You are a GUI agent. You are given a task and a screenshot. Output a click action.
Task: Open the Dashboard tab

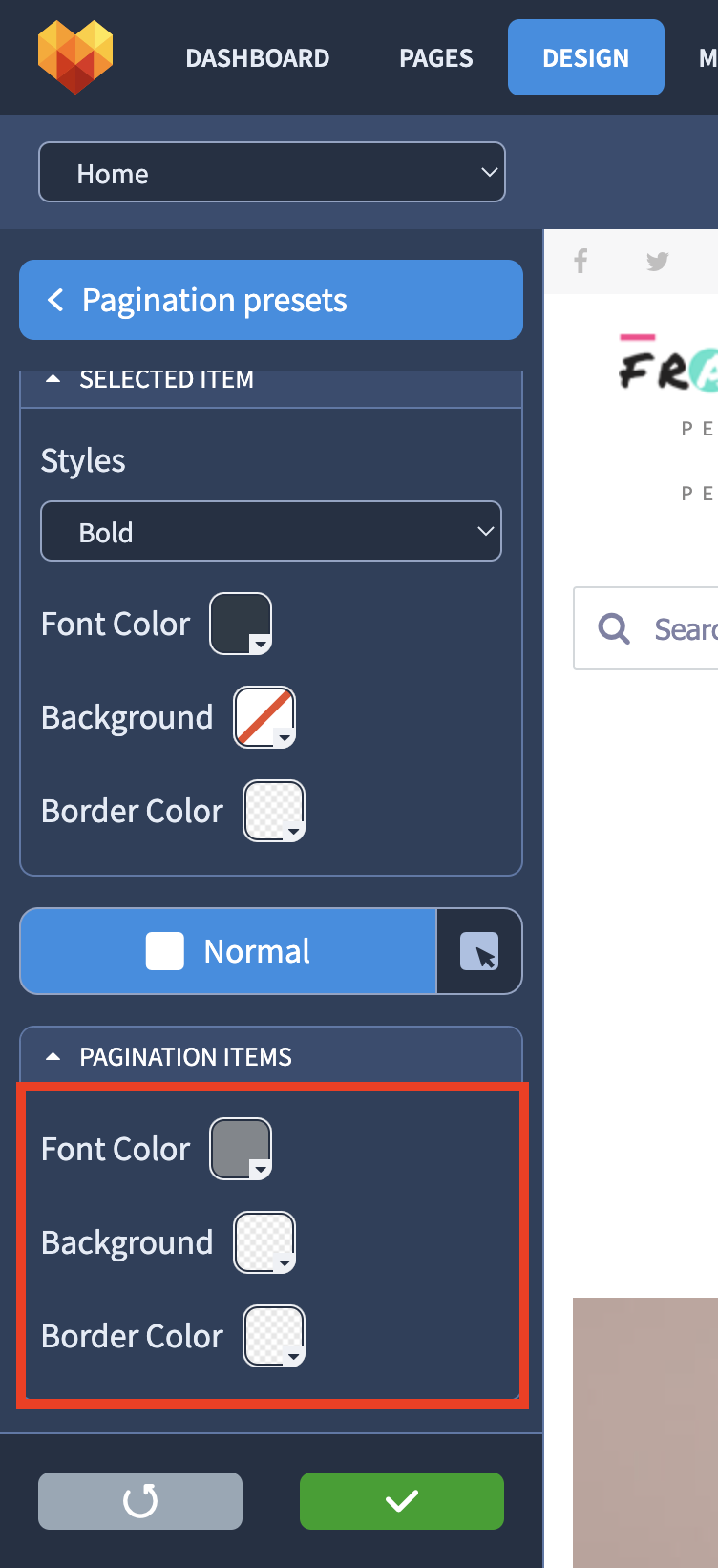258,58
